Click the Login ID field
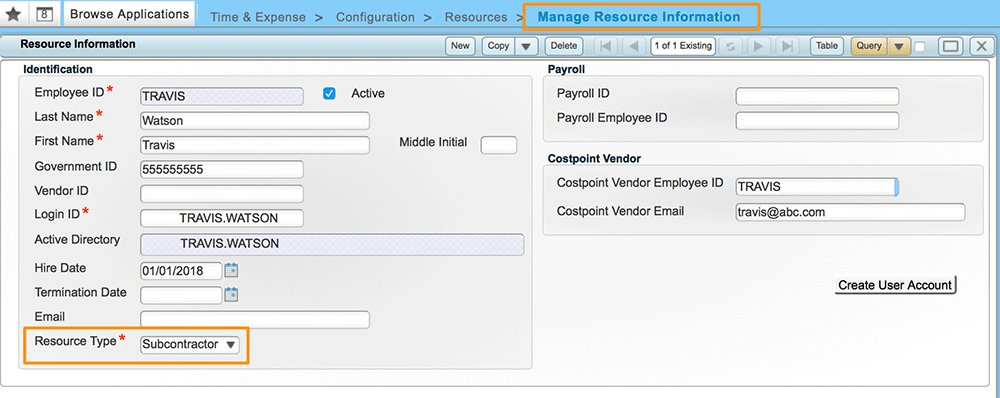This screenshot has height=398, width=1000. pos(222,218)
